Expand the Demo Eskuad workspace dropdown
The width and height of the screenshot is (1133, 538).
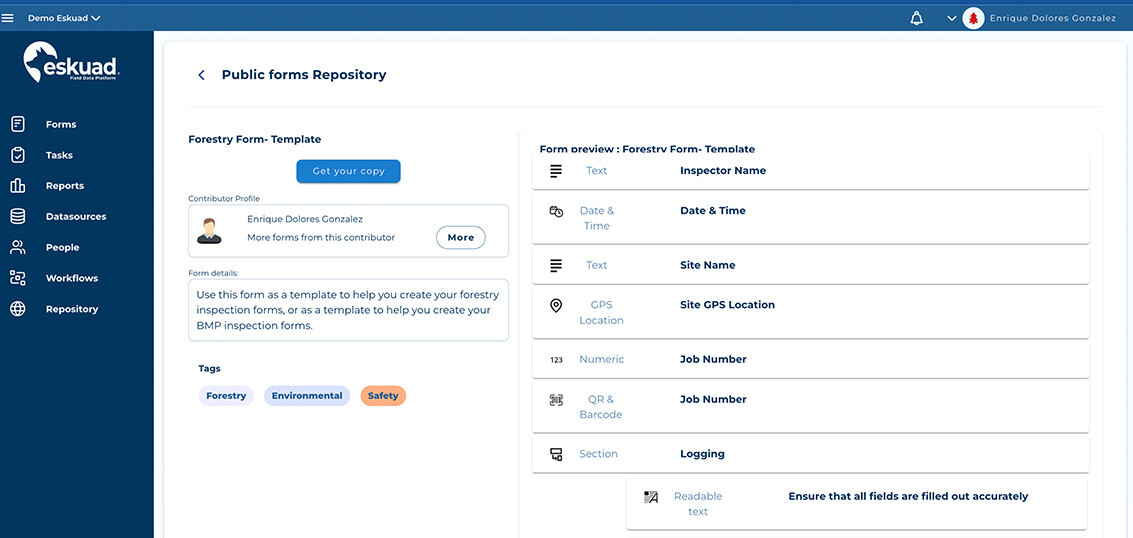(64, 18)
